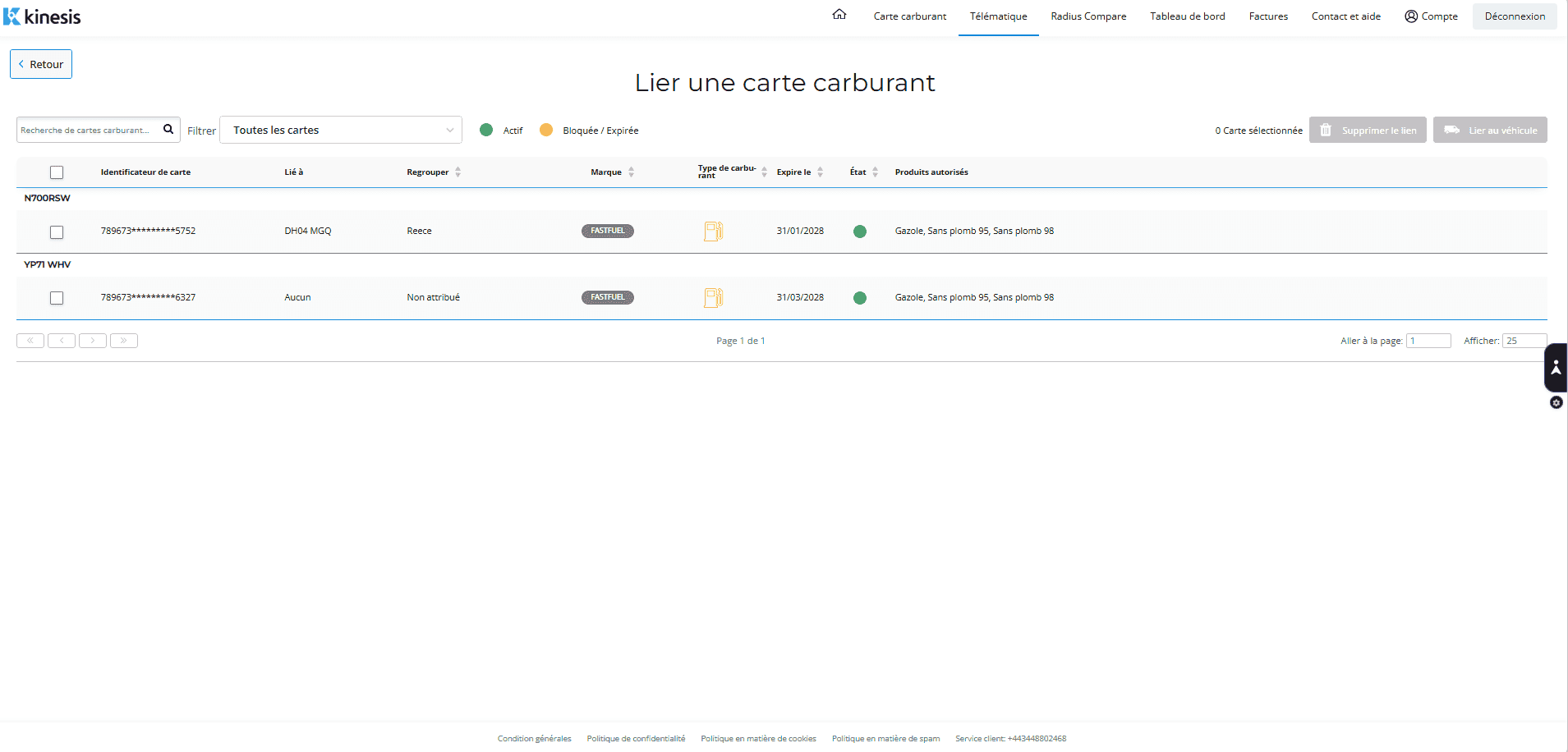Toggle the select-all cards checkbox

click(x=57, y=172)
